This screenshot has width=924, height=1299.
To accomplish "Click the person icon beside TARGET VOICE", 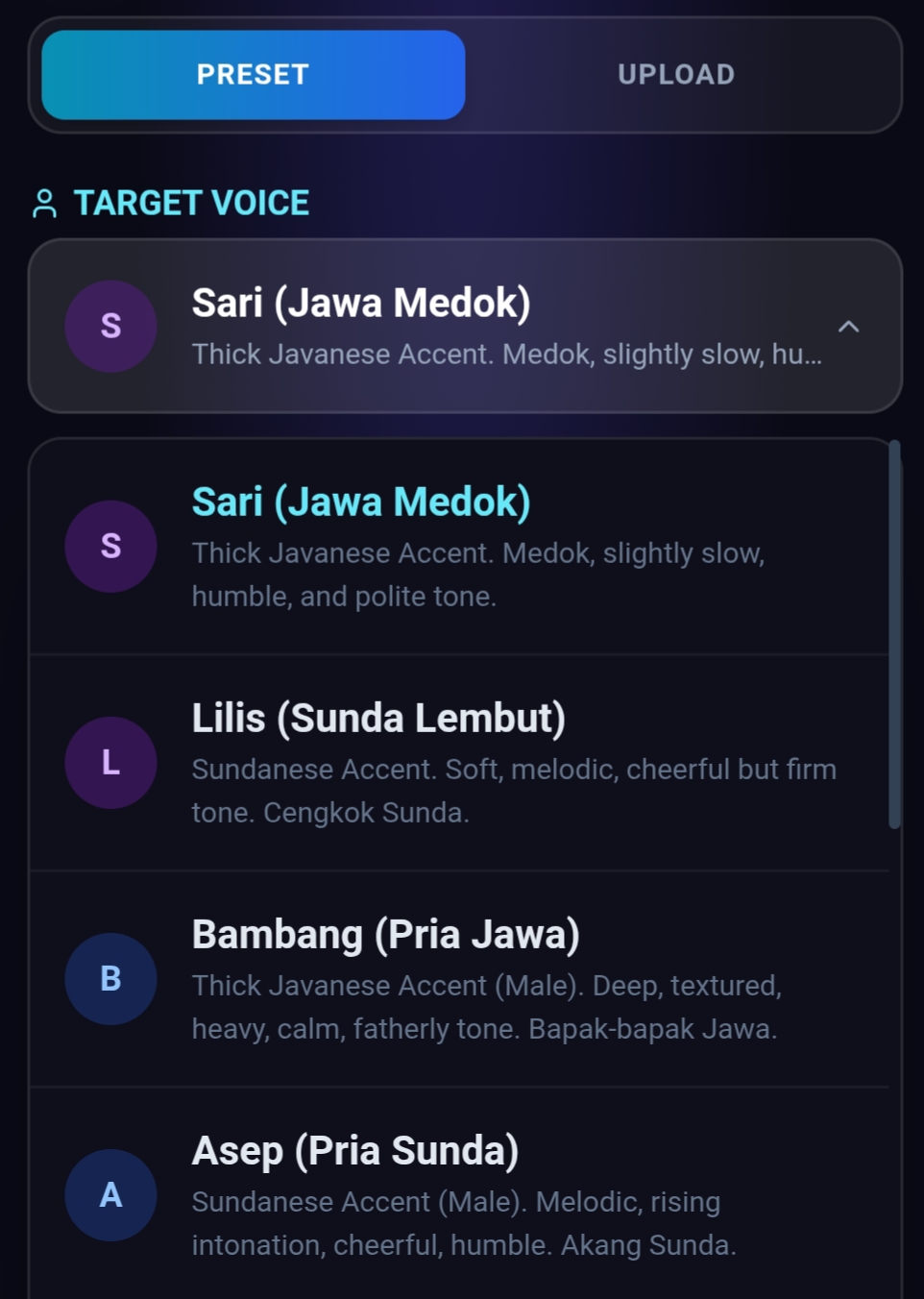I will coord(44,204).
